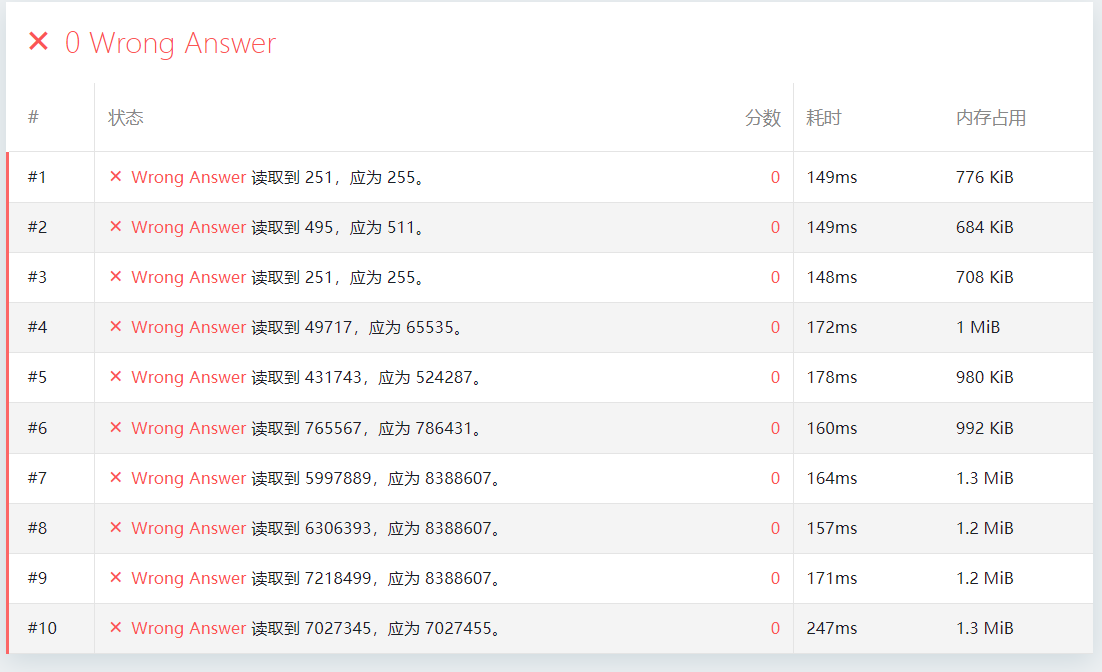Select the Wrong Answer status for test #3
Image resolution: width=1102 pixels, height=672 pixels.
(188, 277)
